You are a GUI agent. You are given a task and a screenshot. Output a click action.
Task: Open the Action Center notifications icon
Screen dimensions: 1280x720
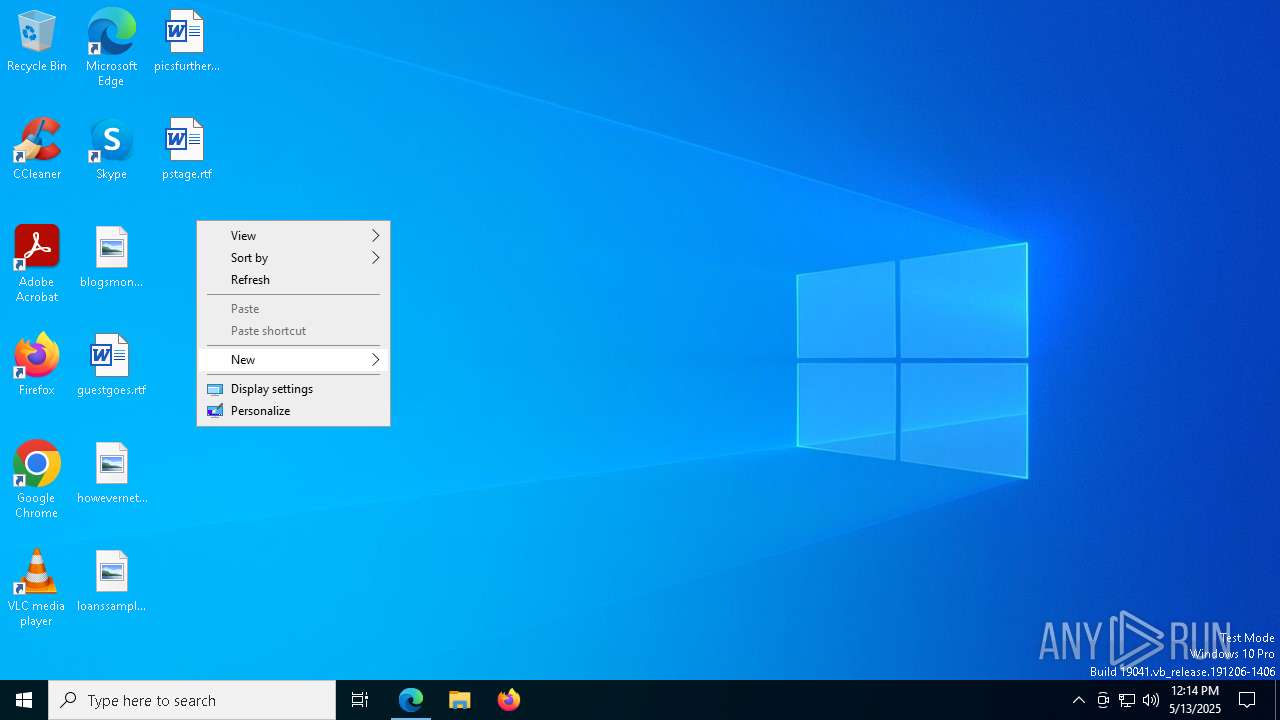[1247, 700]
